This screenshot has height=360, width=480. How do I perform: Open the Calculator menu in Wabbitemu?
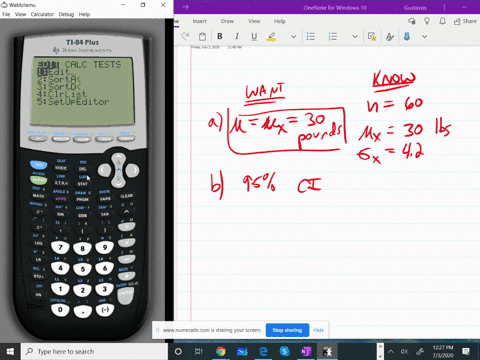pyautogui.click(x=42, y=14)
